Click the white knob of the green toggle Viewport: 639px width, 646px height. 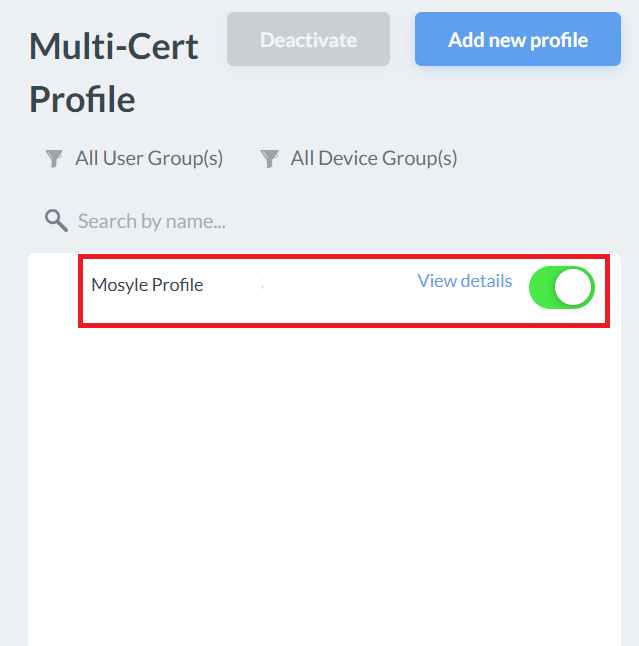point(574,287)
